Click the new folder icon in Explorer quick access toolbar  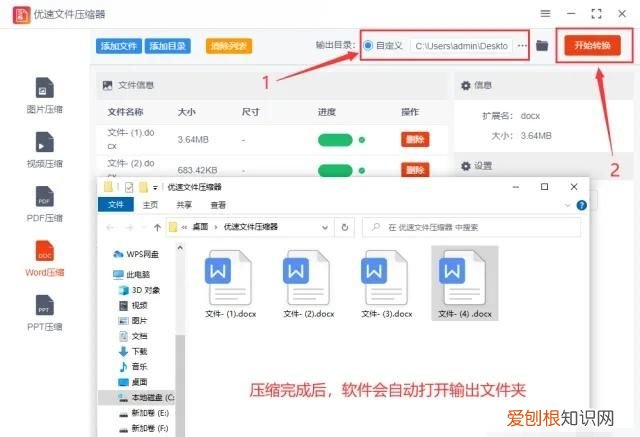(143, 187)
